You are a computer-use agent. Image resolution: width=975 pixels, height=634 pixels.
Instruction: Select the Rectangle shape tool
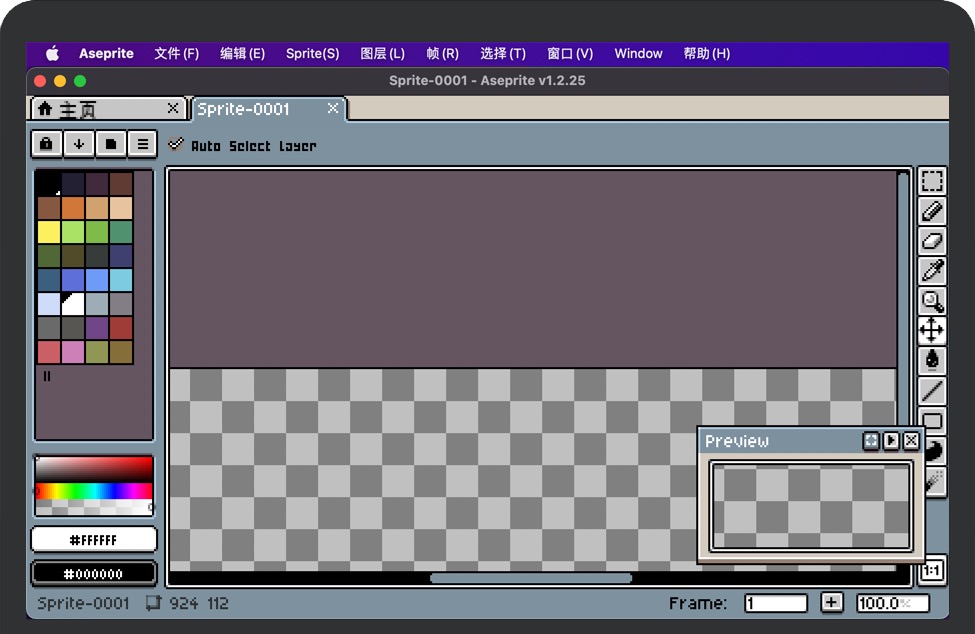point(933,419)
